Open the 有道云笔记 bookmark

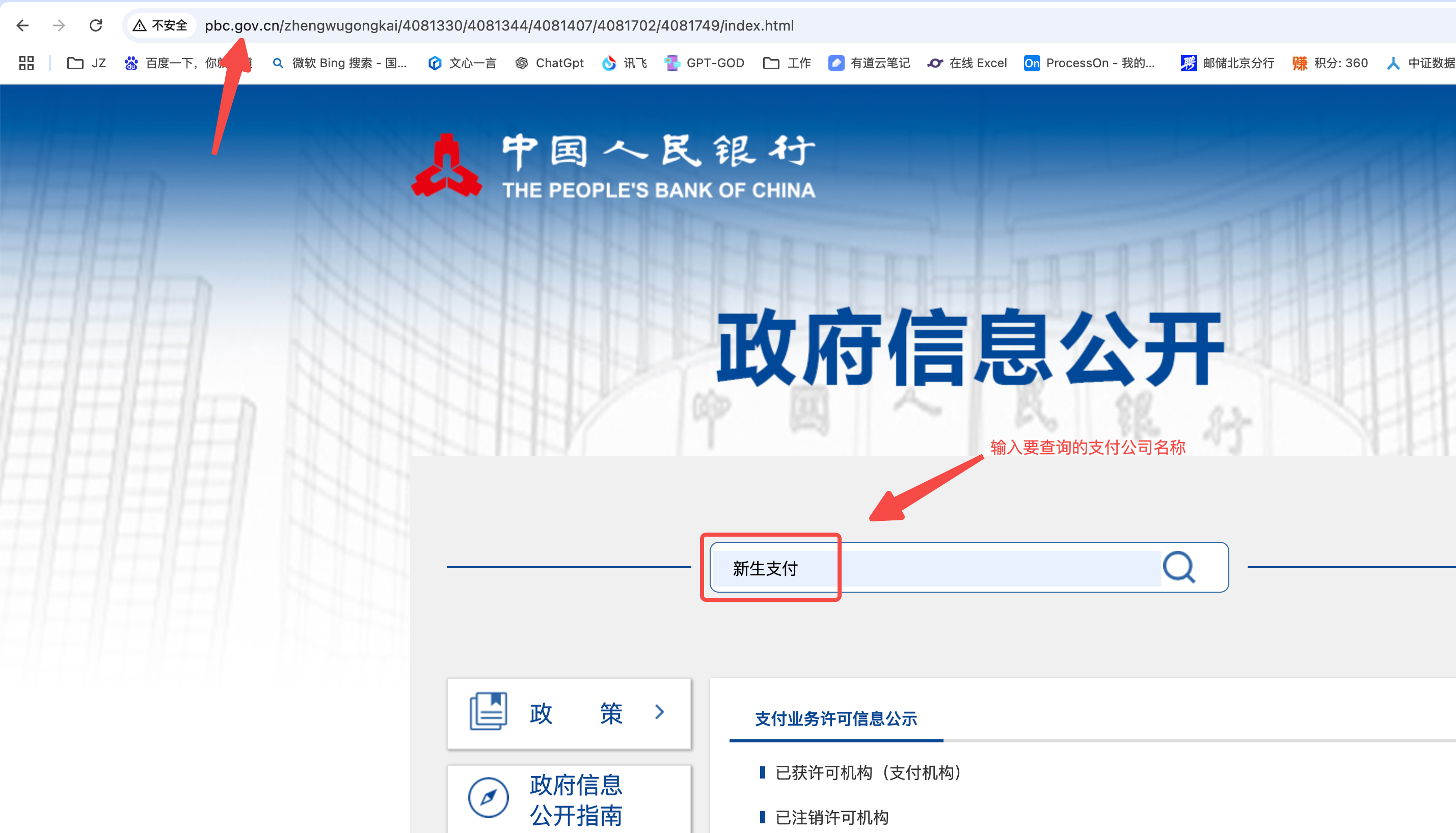click(x=869, y=63)
